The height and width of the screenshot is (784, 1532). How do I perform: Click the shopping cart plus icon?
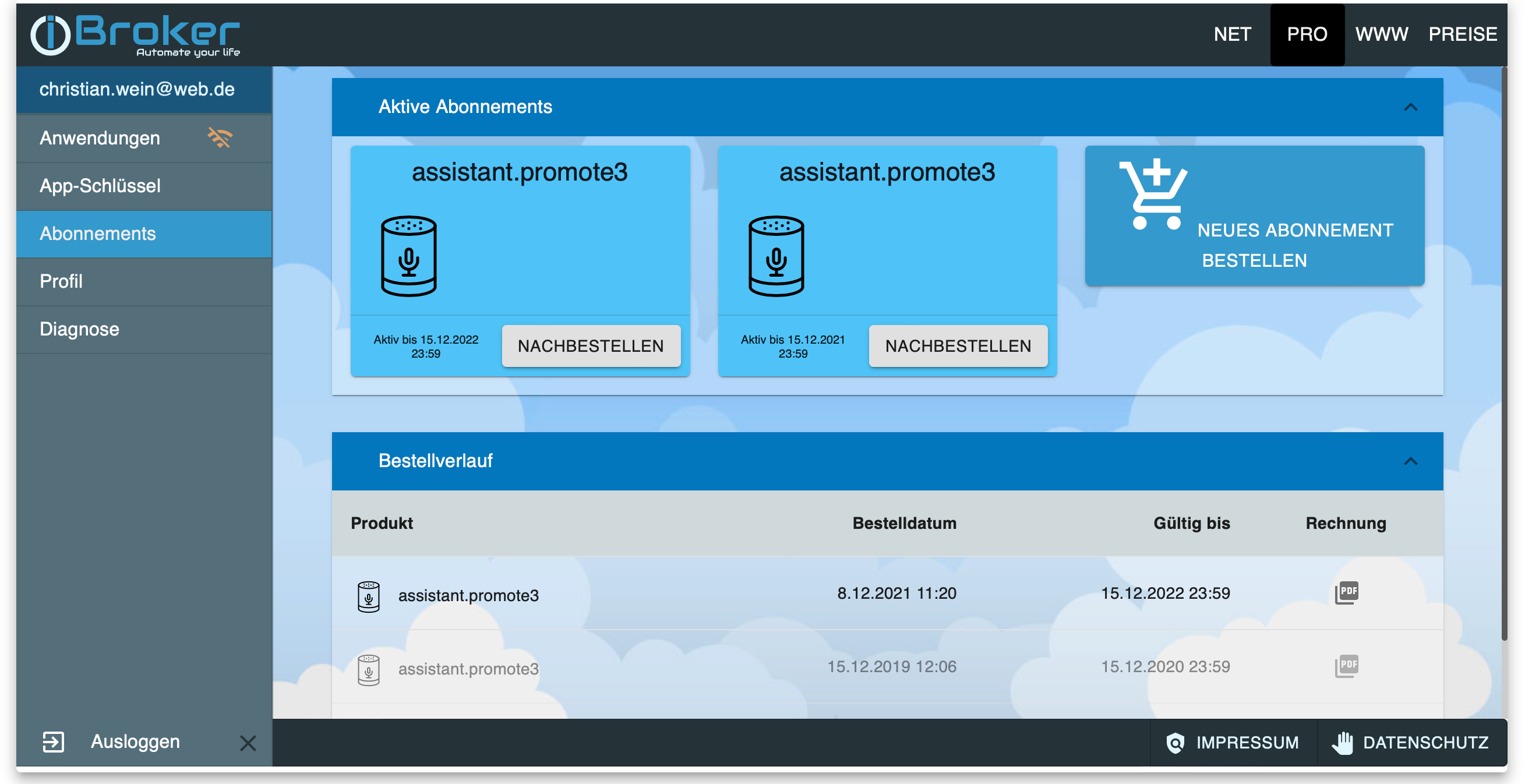tap(1153, 193)
